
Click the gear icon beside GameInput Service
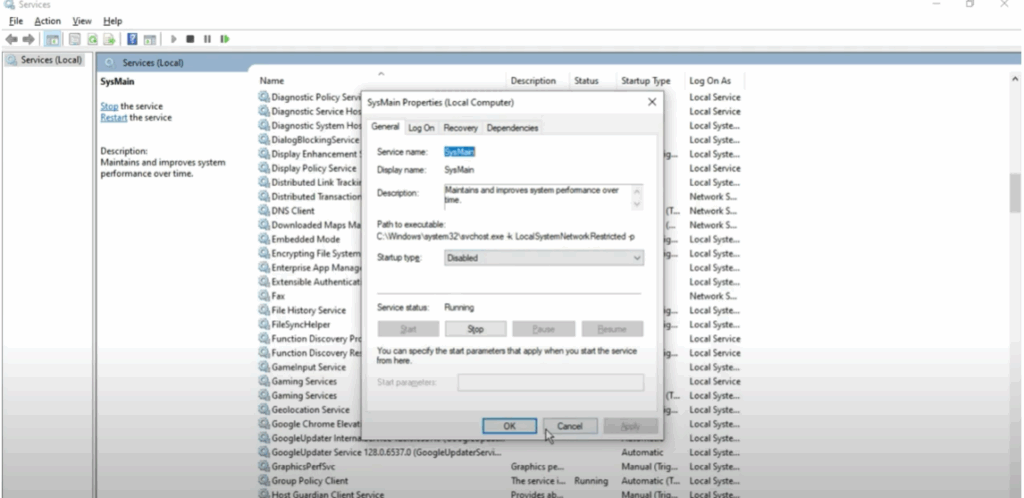tap(264, 367)
